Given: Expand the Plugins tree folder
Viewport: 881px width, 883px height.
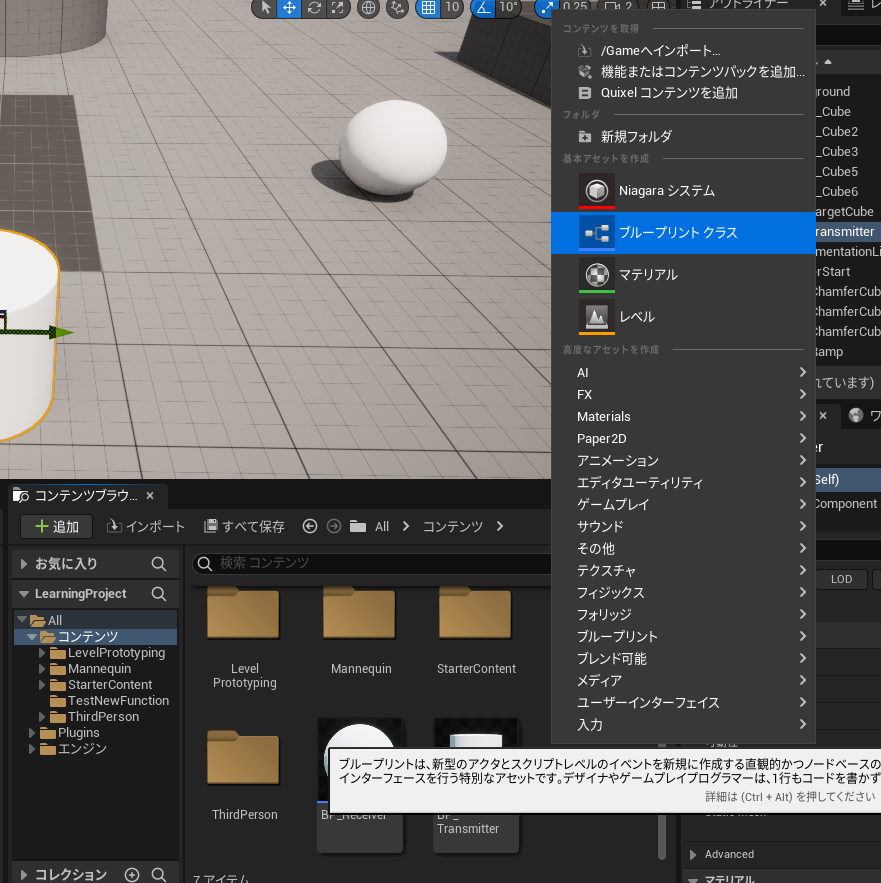Looking at the screenshot, I should 32,733.
